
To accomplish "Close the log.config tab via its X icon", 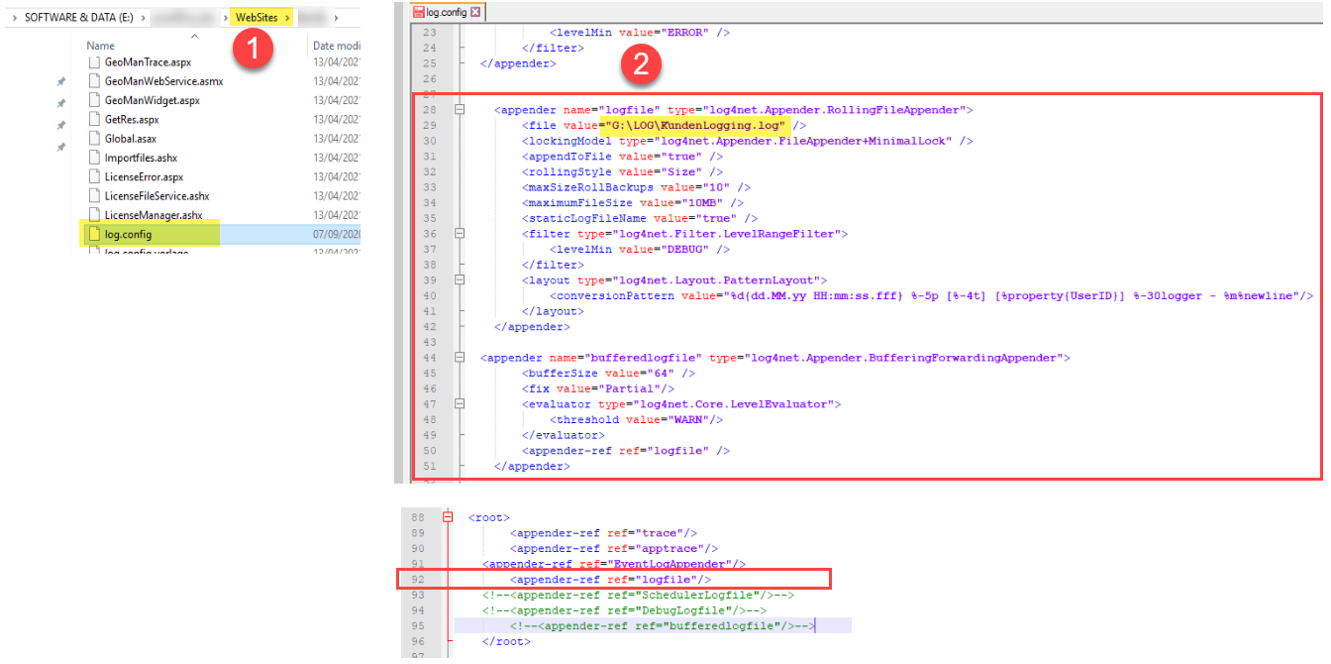I will 475,11.
